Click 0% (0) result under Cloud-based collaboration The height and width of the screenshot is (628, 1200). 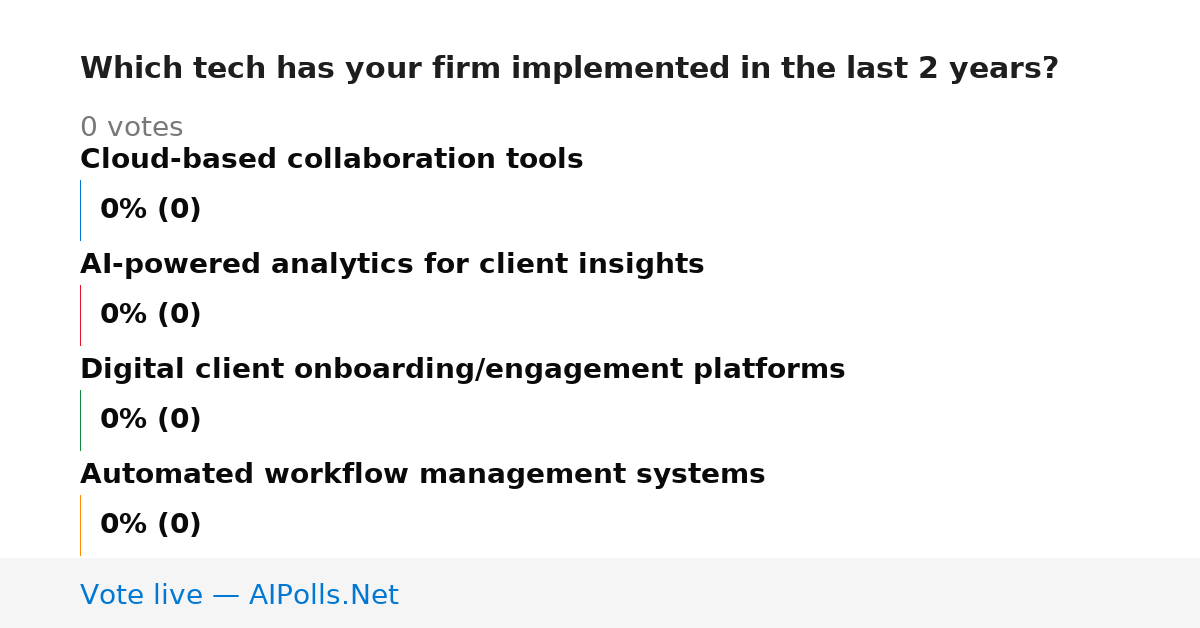click(150, 210)
